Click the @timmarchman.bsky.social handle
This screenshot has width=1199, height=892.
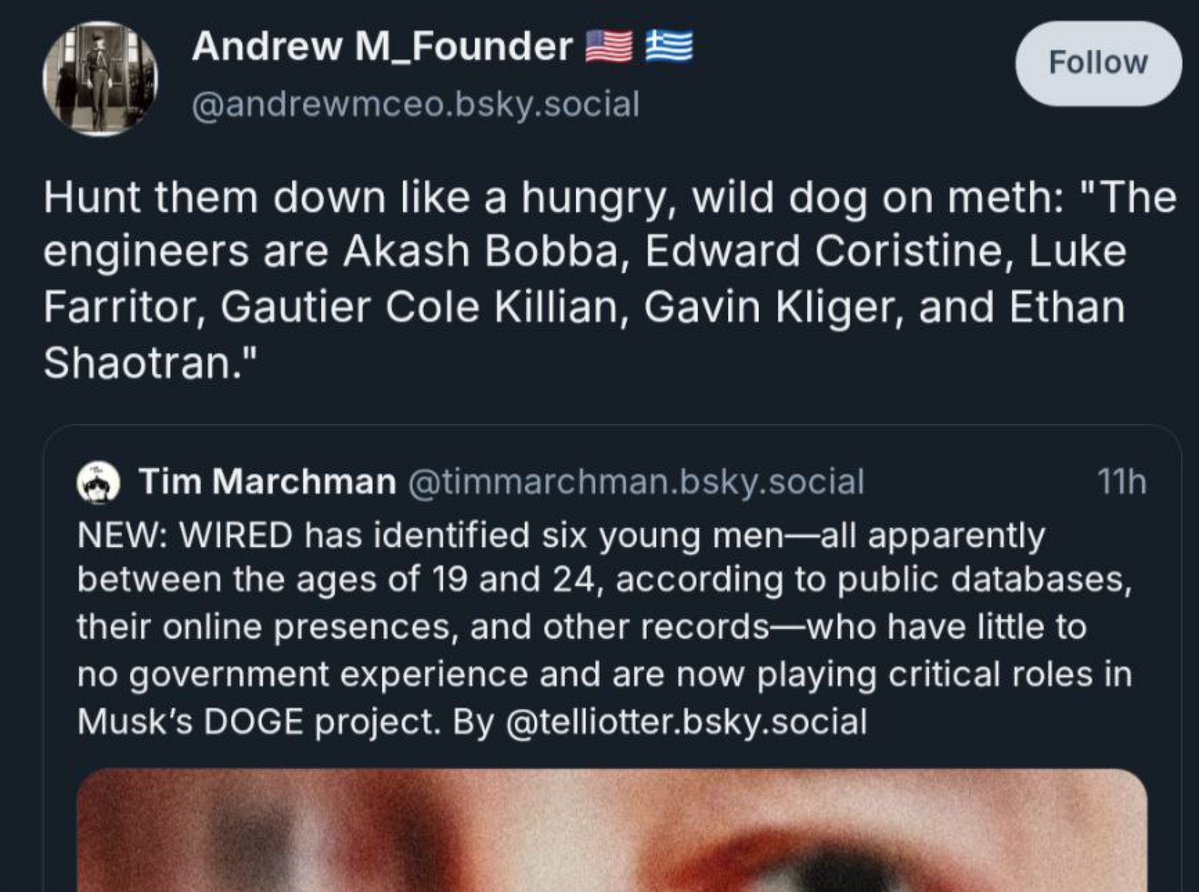tap(634, 483)
